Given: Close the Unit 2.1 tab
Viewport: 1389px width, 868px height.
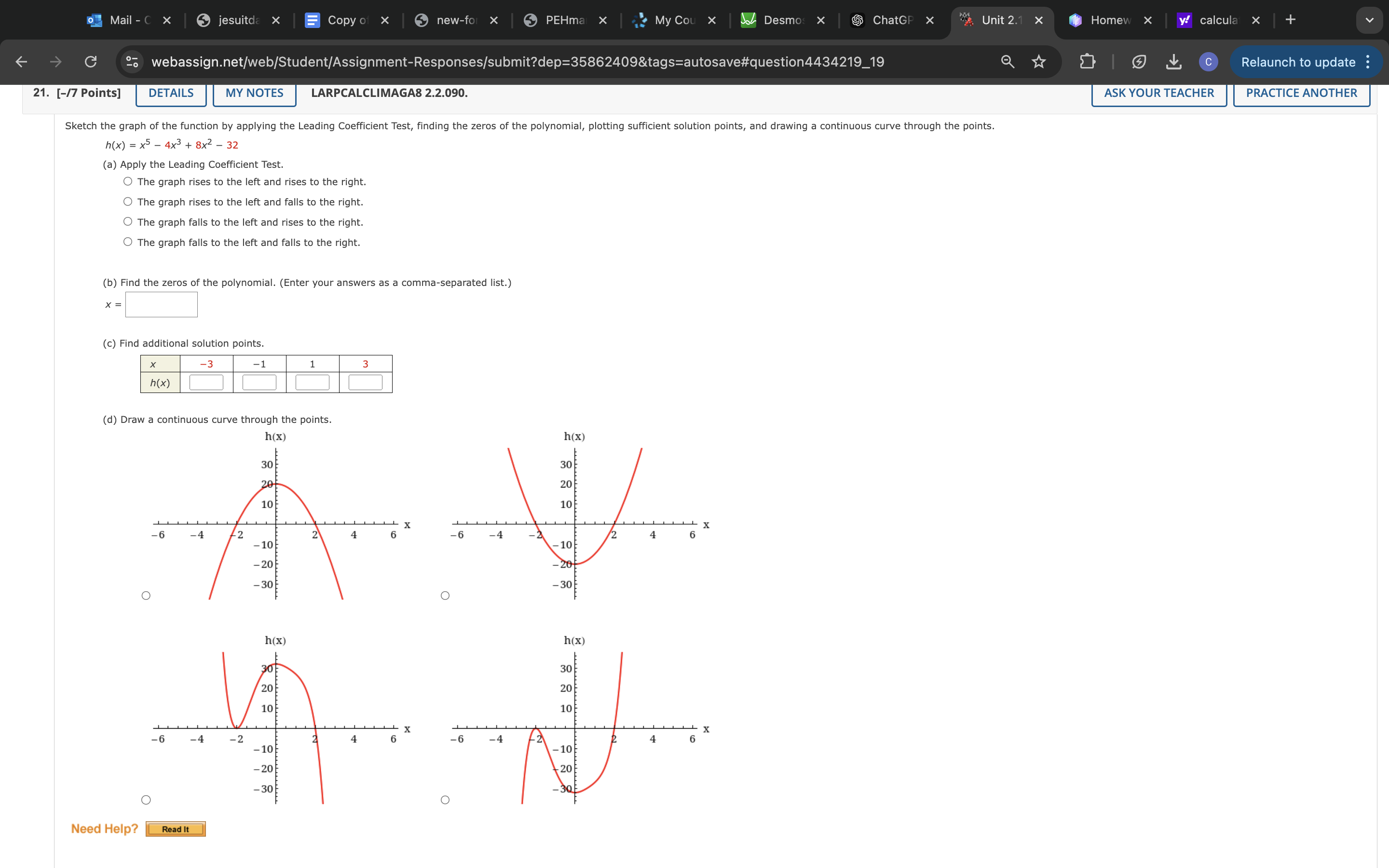Looking at the screenshot, I should coord(1039,20).
